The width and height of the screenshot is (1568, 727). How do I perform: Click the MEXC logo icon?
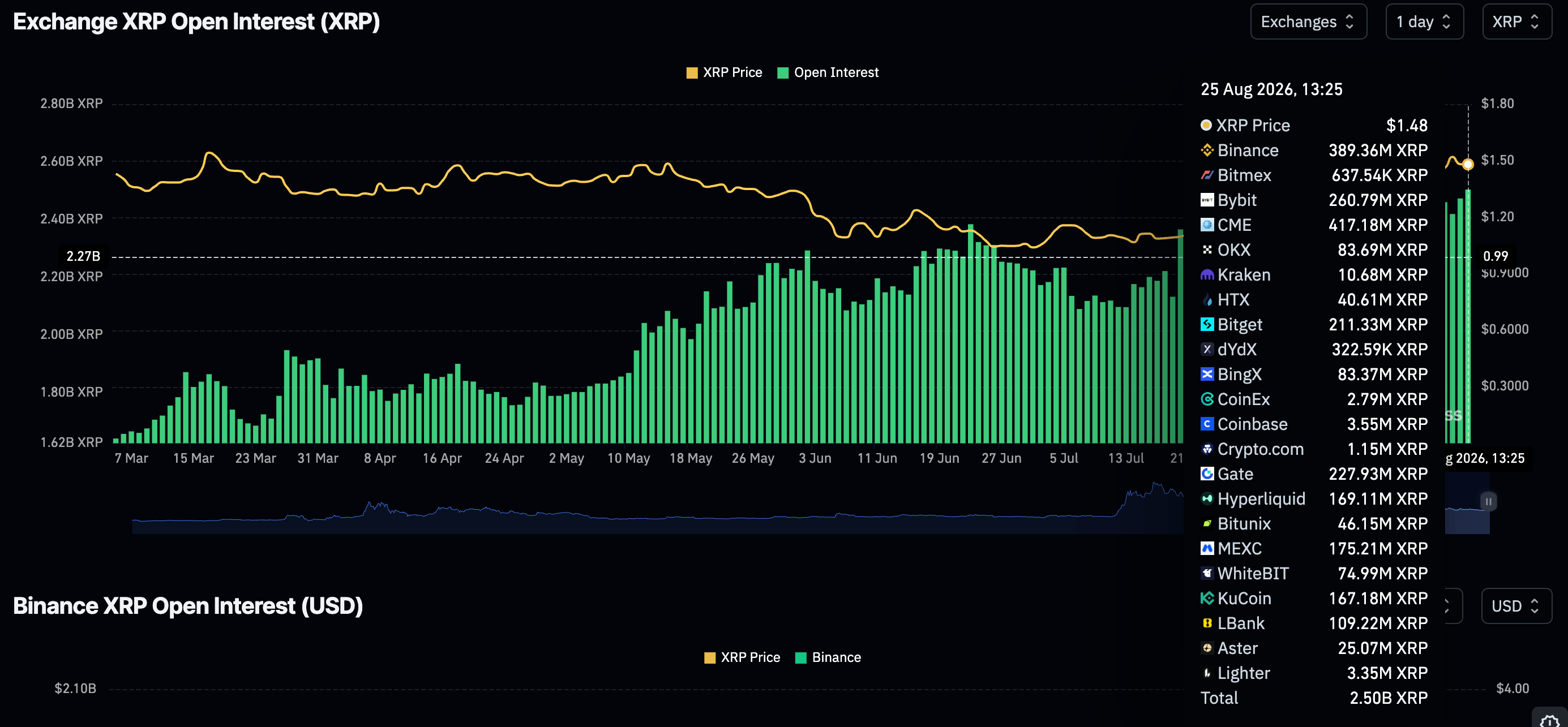point(1206,549)
